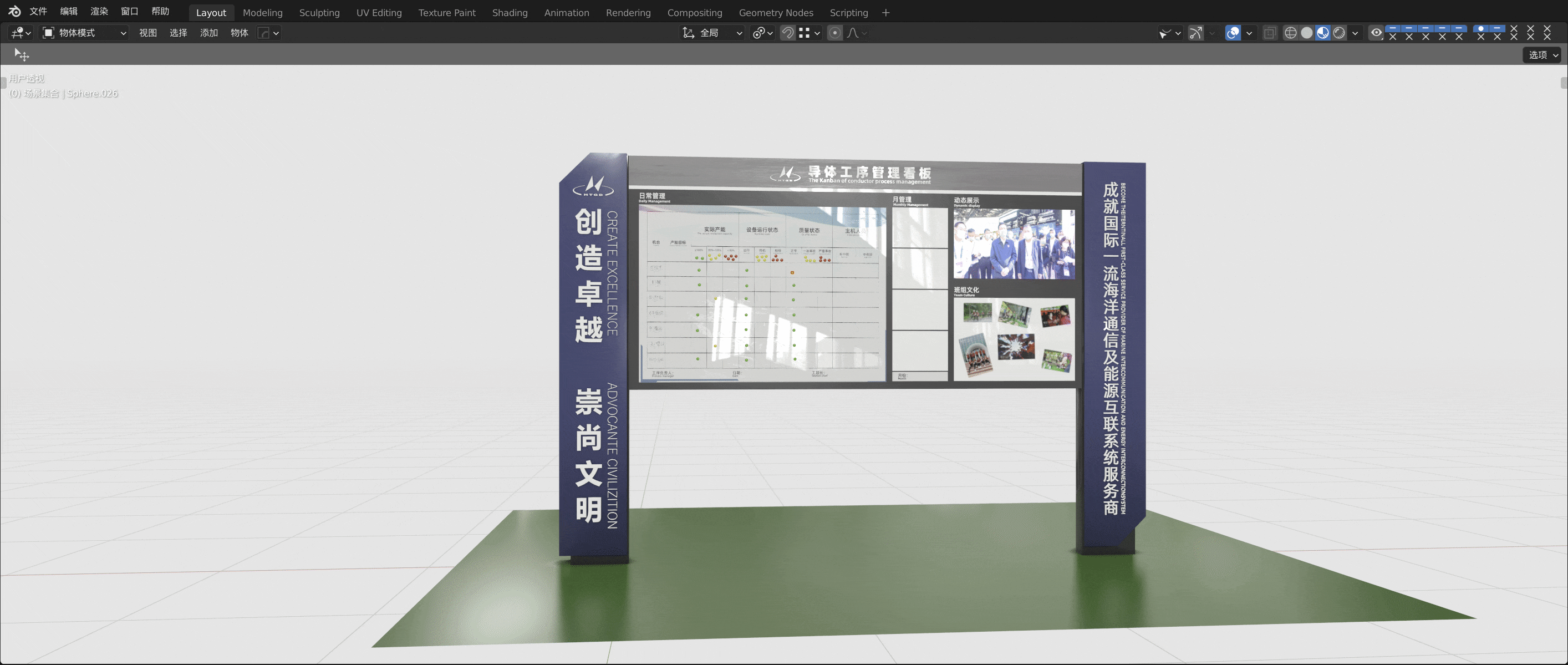Click the add workspace plus icon
The width and height of the screenshot is (1568, 665).
click(x=885, y=13)
